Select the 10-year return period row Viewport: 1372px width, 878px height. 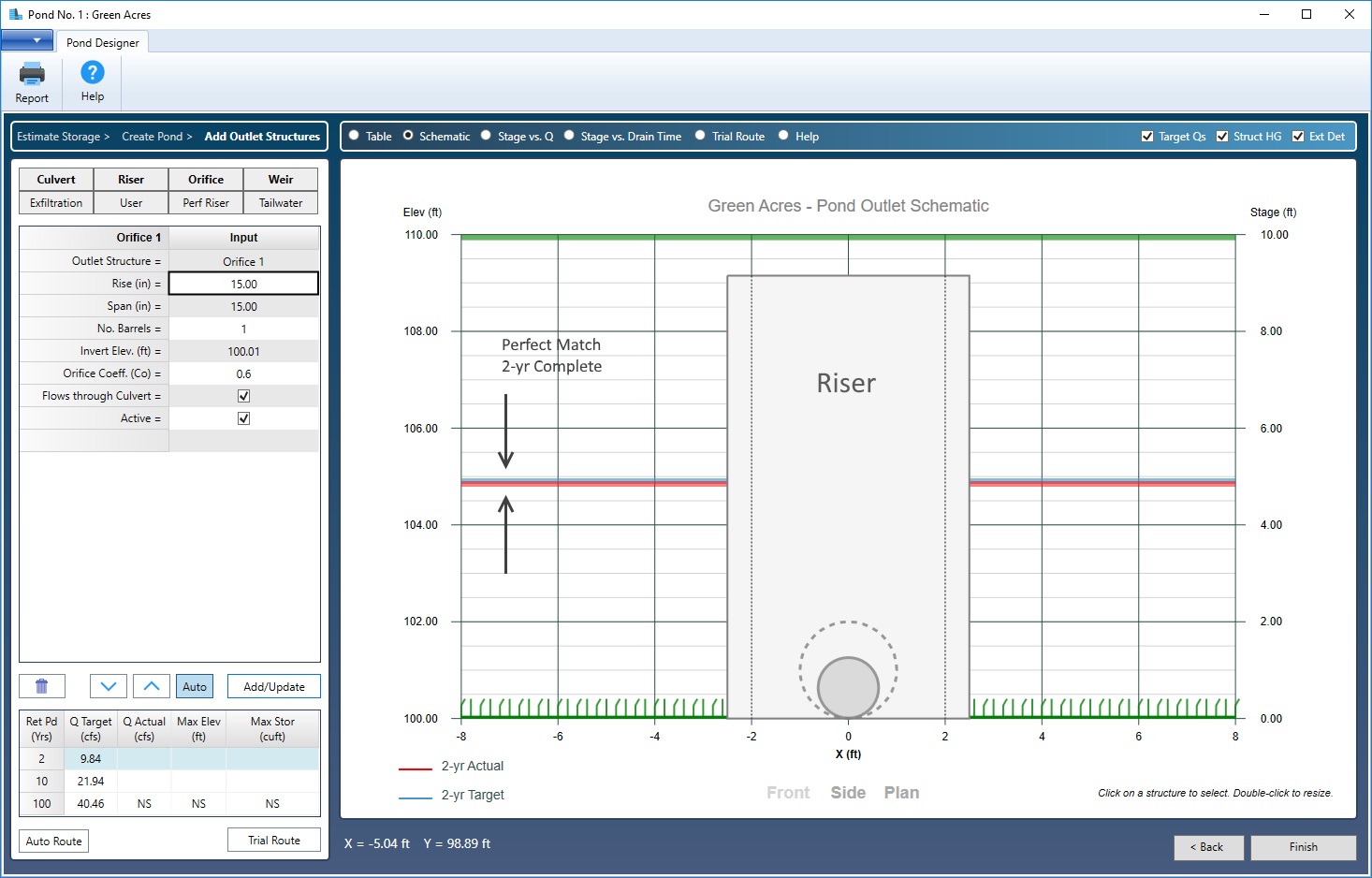[x=169, y=782]
